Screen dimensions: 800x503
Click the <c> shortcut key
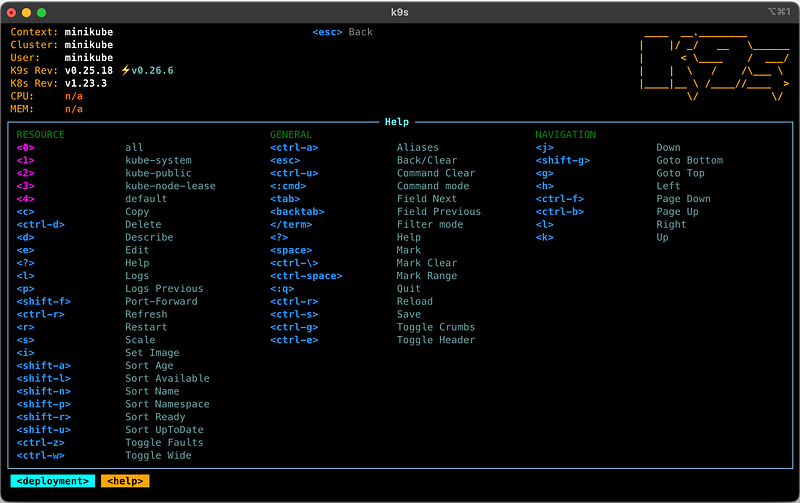pos(26,212)
